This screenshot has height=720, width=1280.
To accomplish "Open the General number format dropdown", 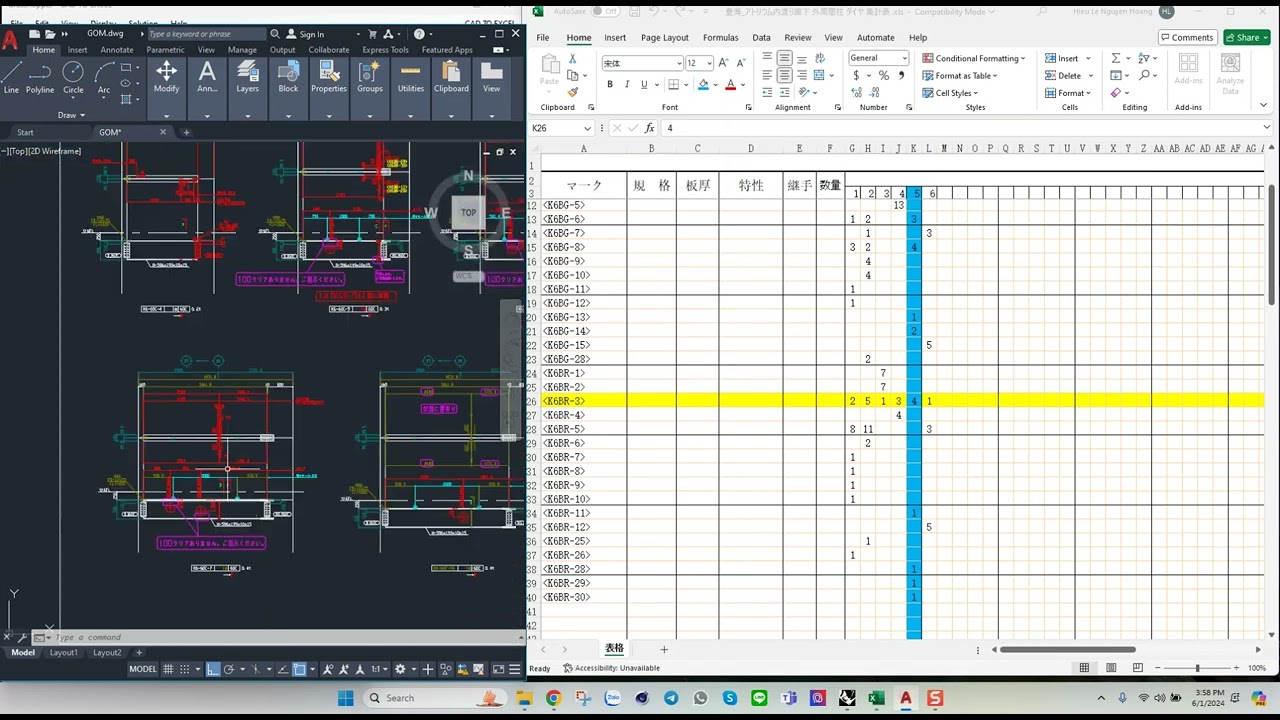I will pyautogui.click(x=905, y=58).
